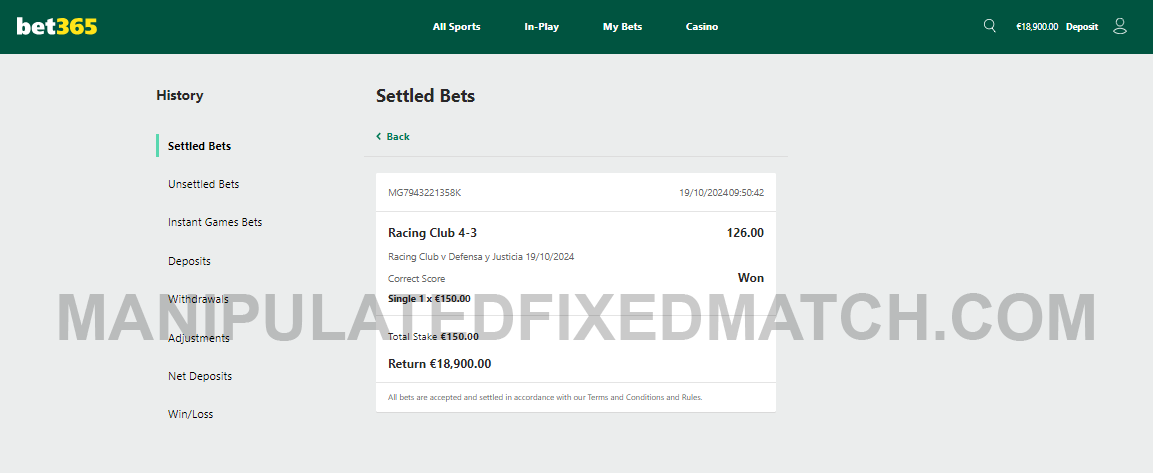Screen dimensions: 1153x473
Task: Open Net Deposits page
Action: click(200, 376)
